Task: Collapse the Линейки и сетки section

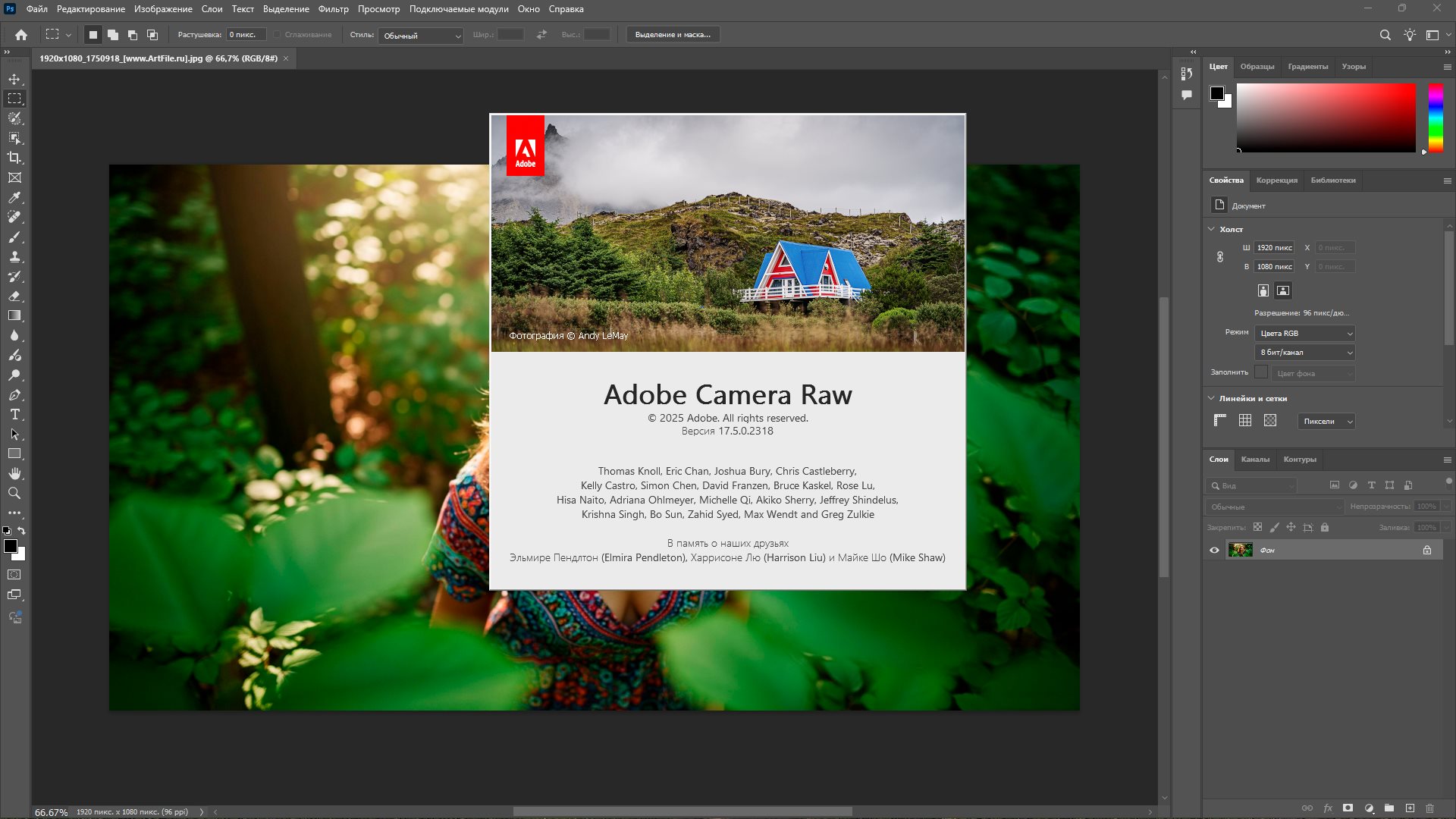Action: click(1211, 398)
